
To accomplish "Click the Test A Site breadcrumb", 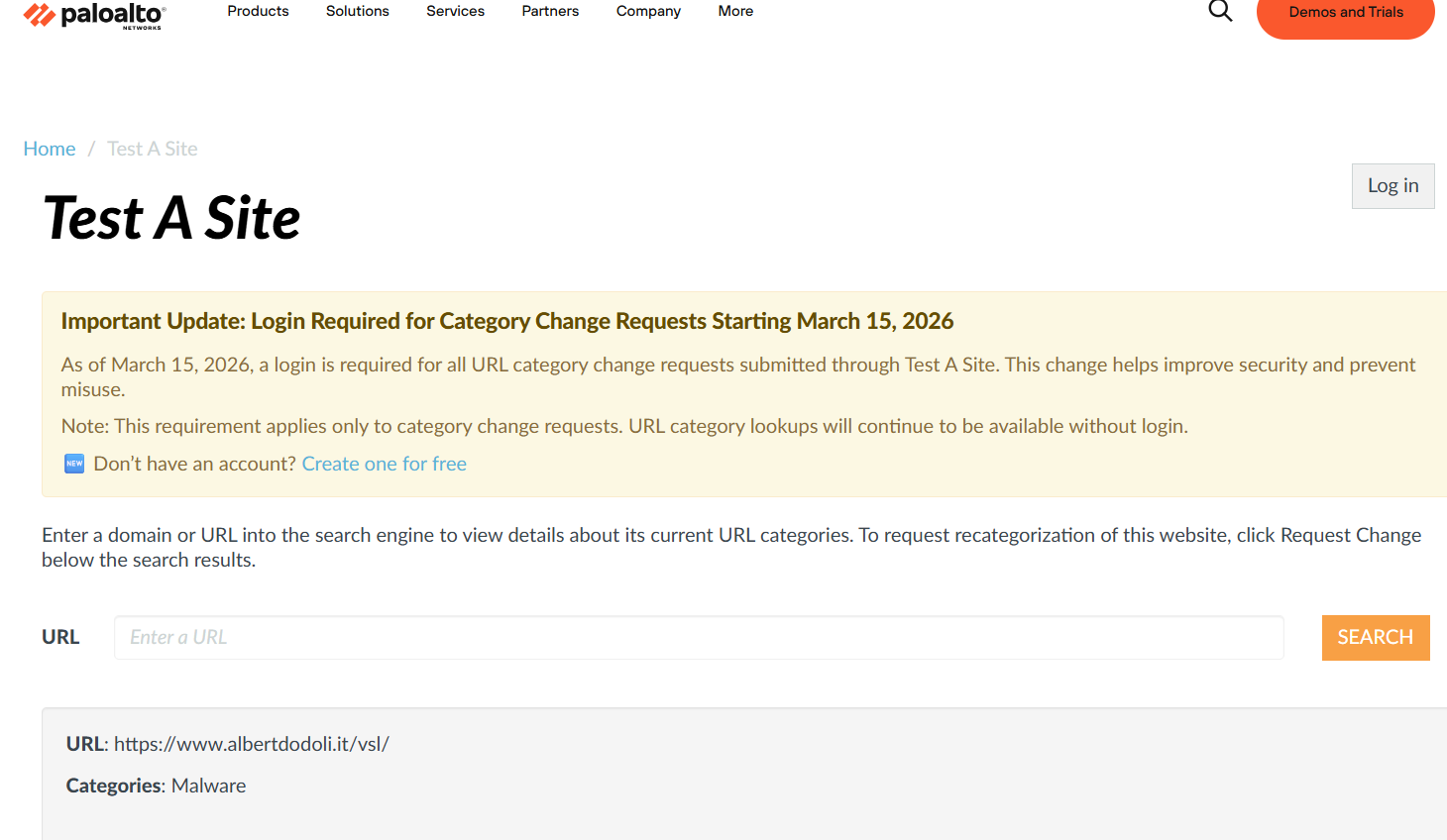I will (x=153, y=149).
